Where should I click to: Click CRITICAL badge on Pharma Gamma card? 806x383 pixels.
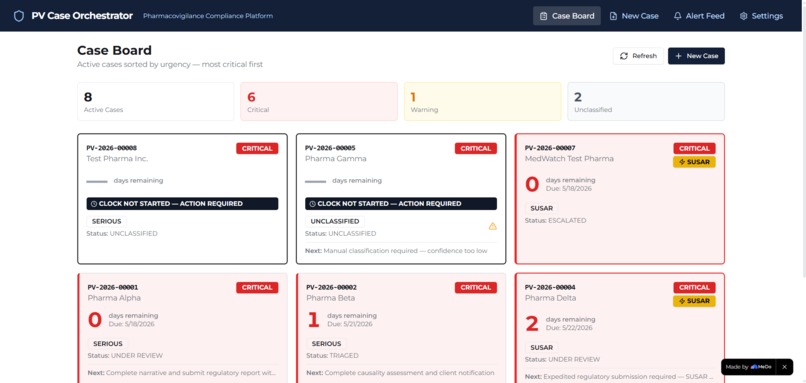[475, 149]
